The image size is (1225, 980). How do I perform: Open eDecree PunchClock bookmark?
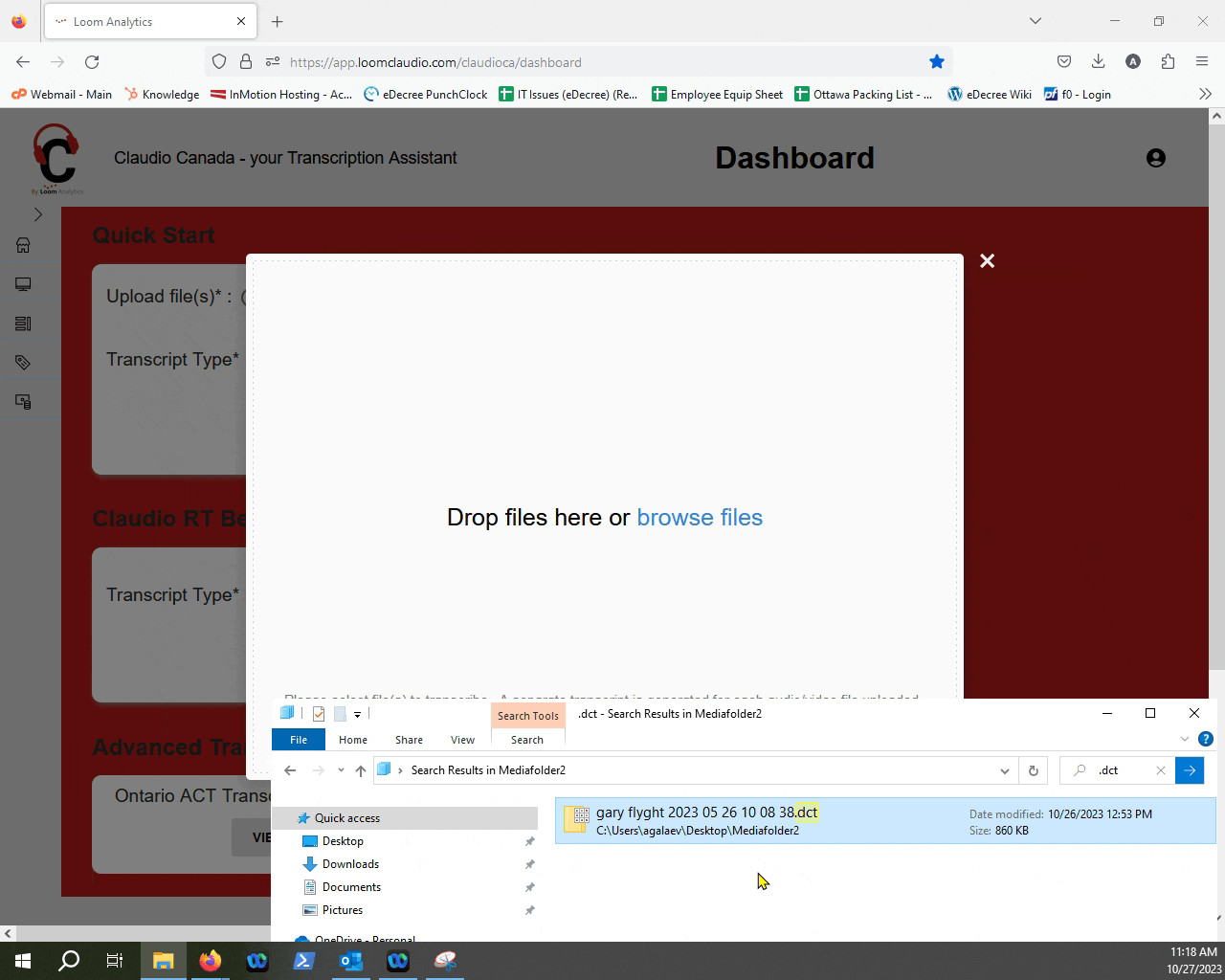426,95
